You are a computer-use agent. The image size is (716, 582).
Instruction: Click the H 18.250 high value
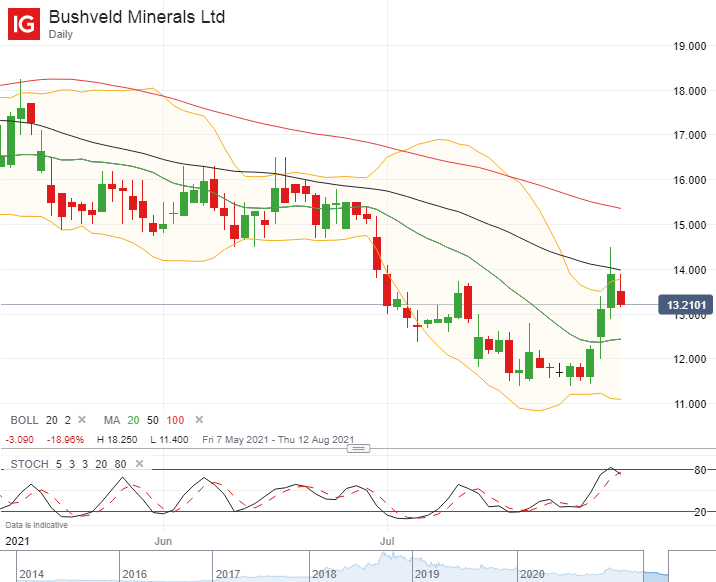(x=117, y=440)
